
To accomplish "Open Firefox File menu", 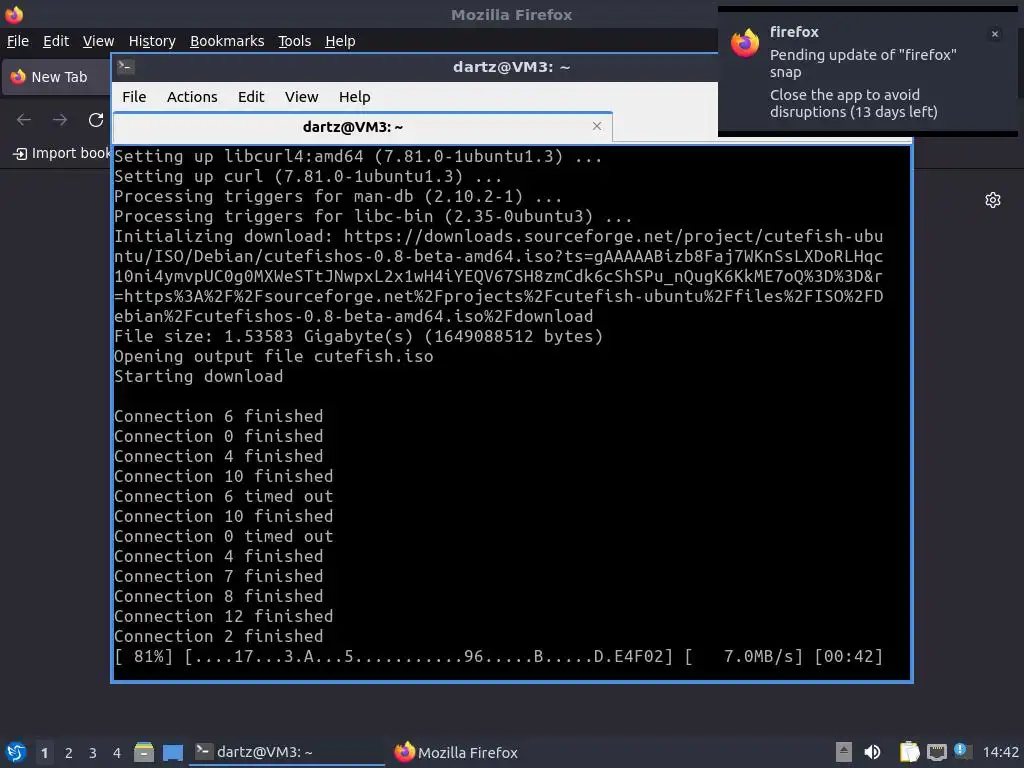I will pyautogui.click(x=18, y=41).
